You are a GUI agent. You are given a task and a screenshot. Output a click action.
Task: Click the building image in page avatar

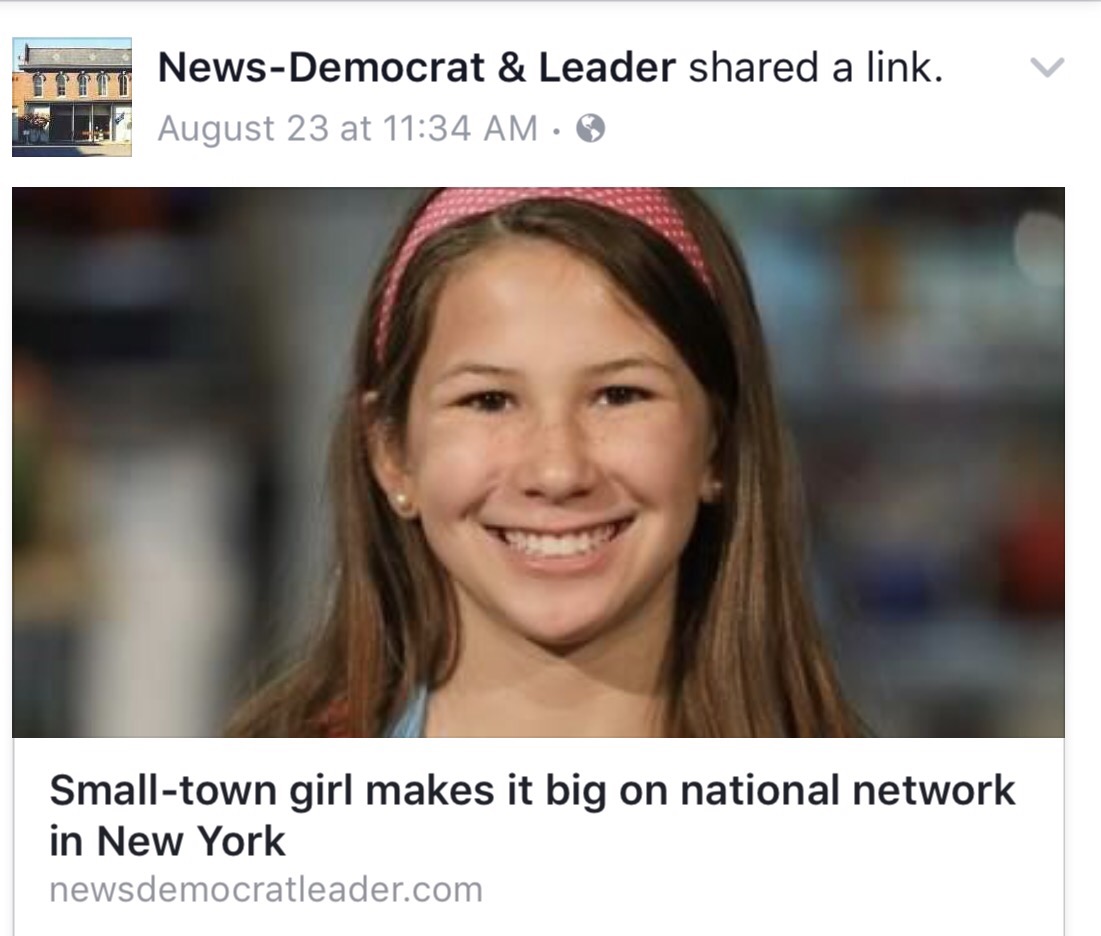(x=72, y=97)
